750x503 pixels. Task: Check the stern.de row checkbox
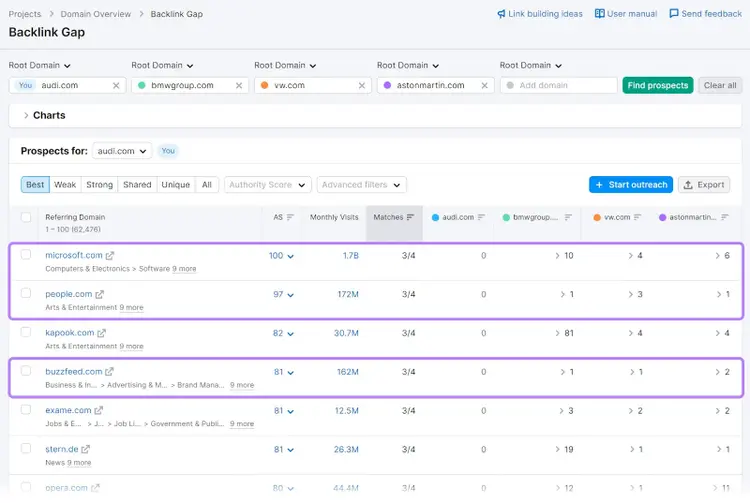(x=26, y=448)
